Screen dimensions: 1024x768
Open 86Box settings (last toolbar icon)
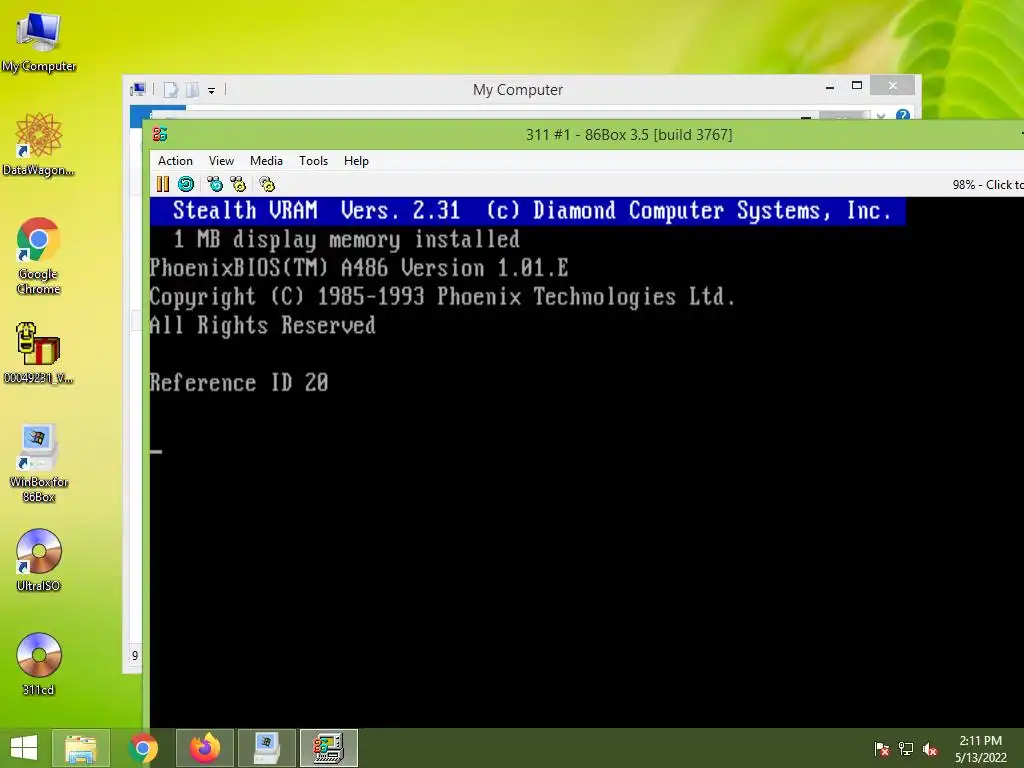pos(267,184)
